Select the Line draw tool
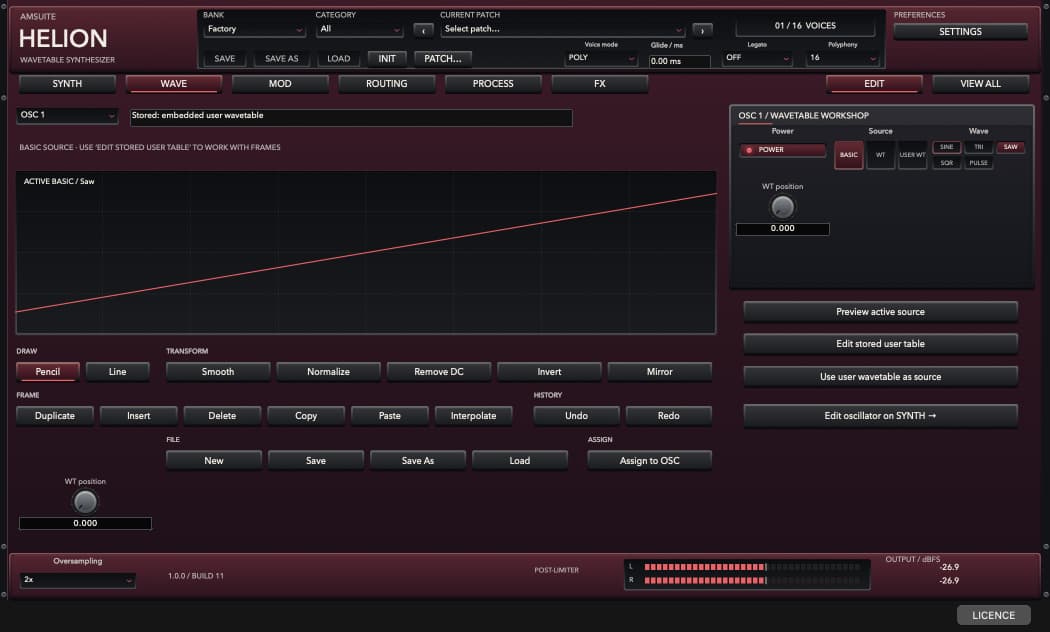The image size is (1050, 632). click(x=117, y=372)
